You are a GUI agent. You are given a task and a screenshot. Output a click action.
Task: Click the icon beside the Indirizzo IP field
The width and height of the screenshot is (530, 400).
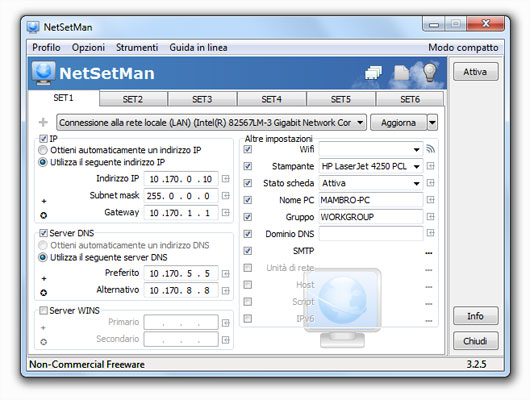(225, 179)
